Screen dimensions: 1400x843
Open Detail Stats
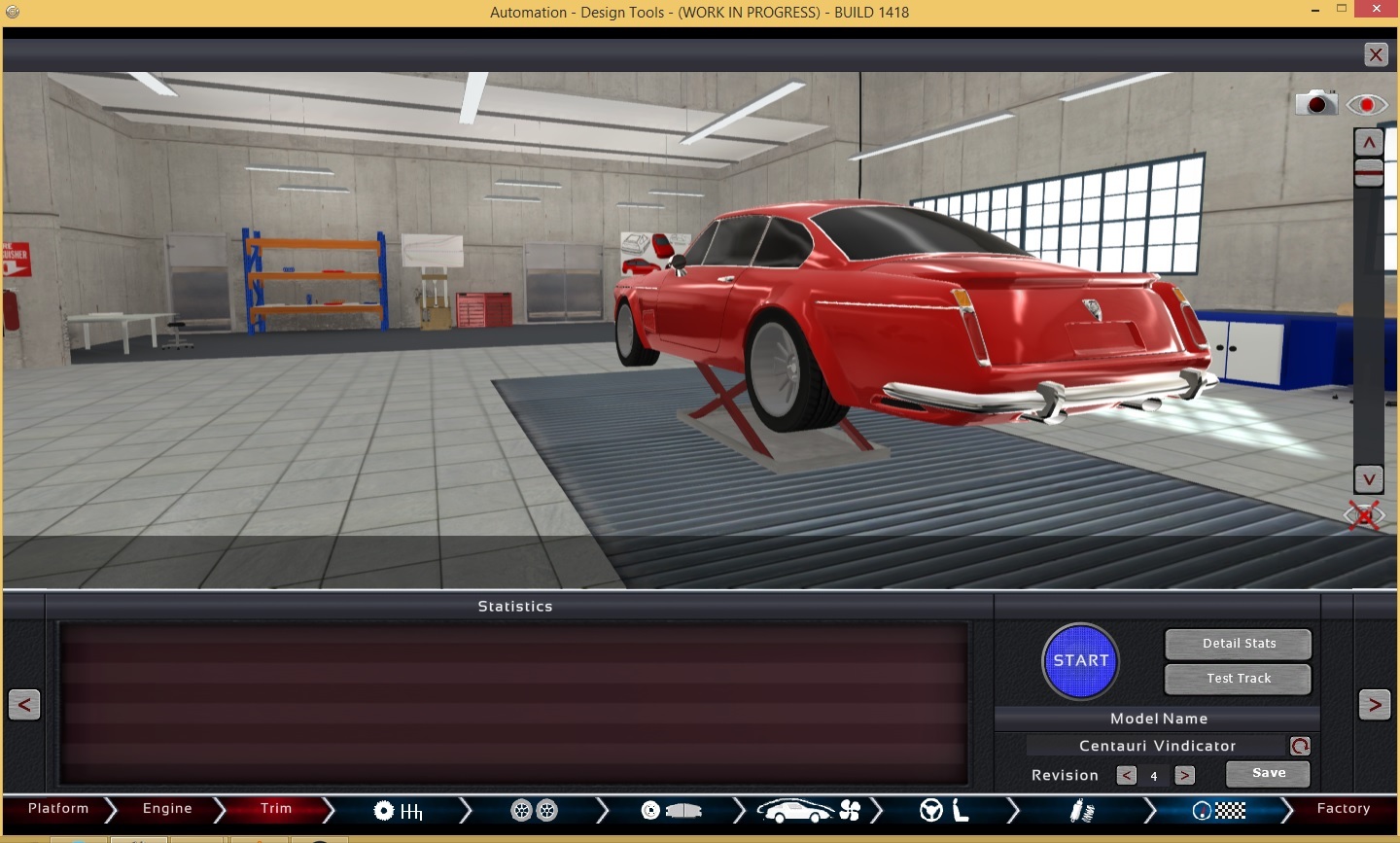click(x=1239, y=644)
